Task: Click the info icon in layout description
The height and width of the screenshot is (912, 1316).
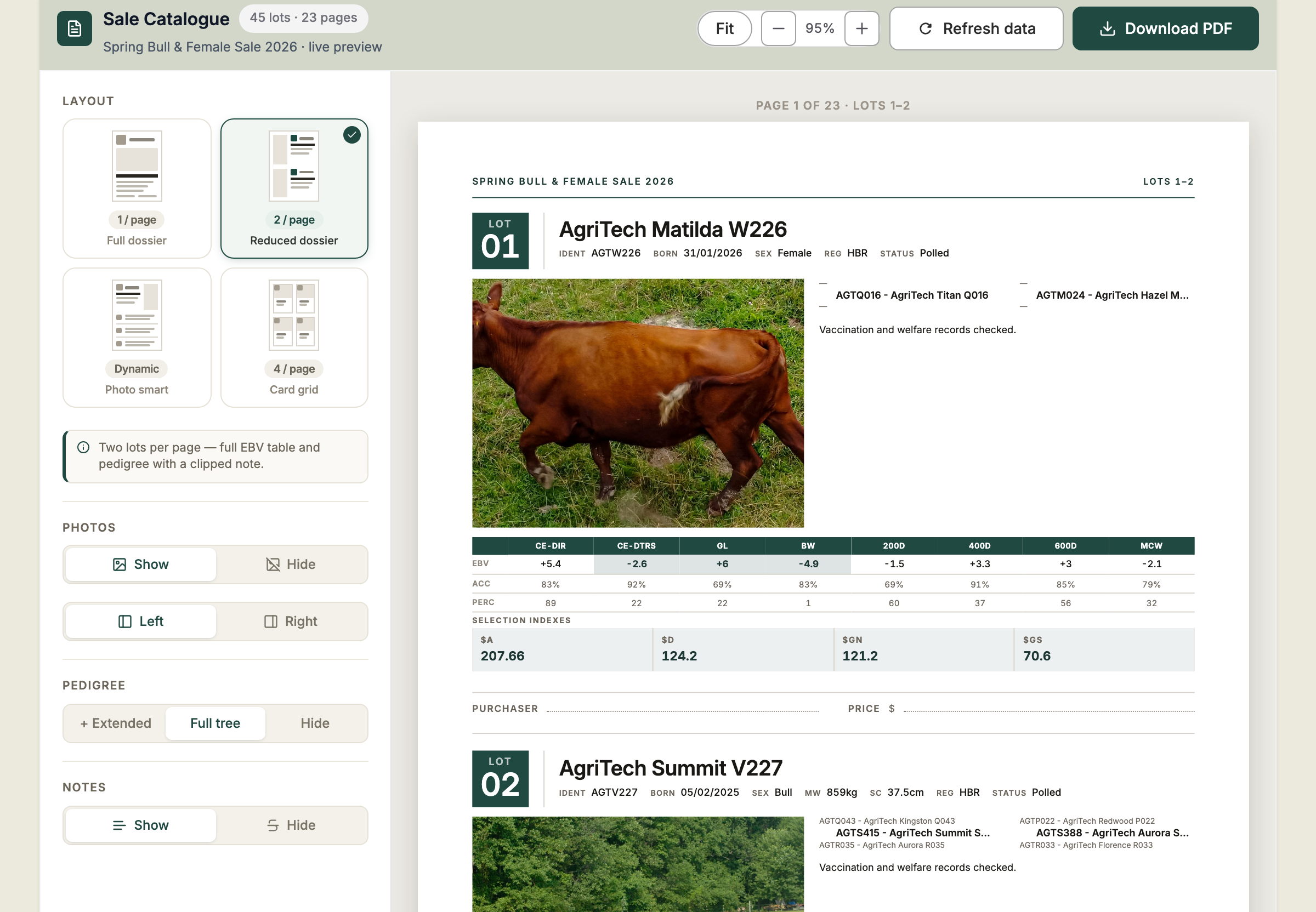Action: tap(83, 447)
